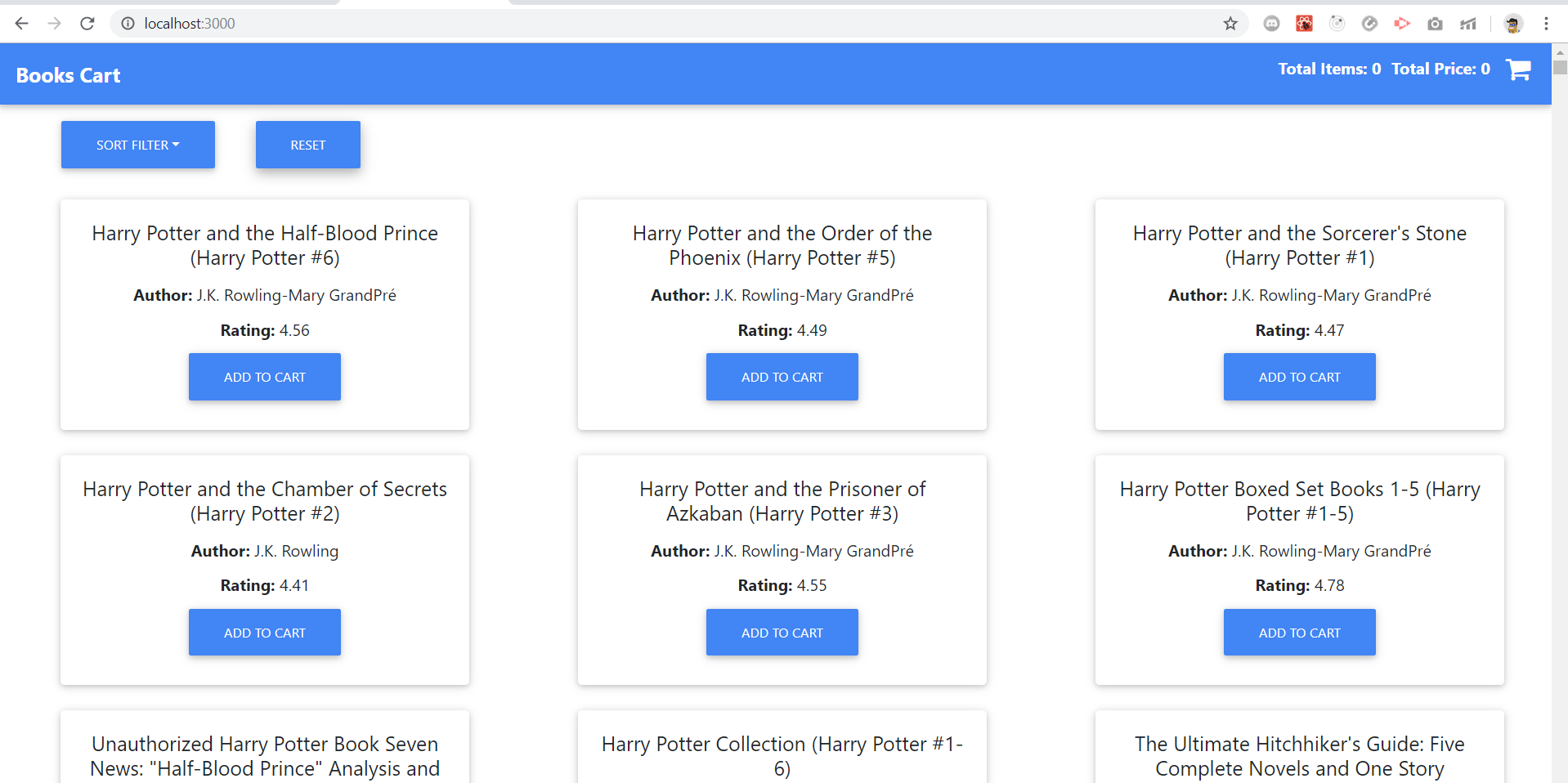The height and width of the screenshot is (783, 1568).
Task: Click the Rating: 4.41 text
Action: [x=265, y=585]
